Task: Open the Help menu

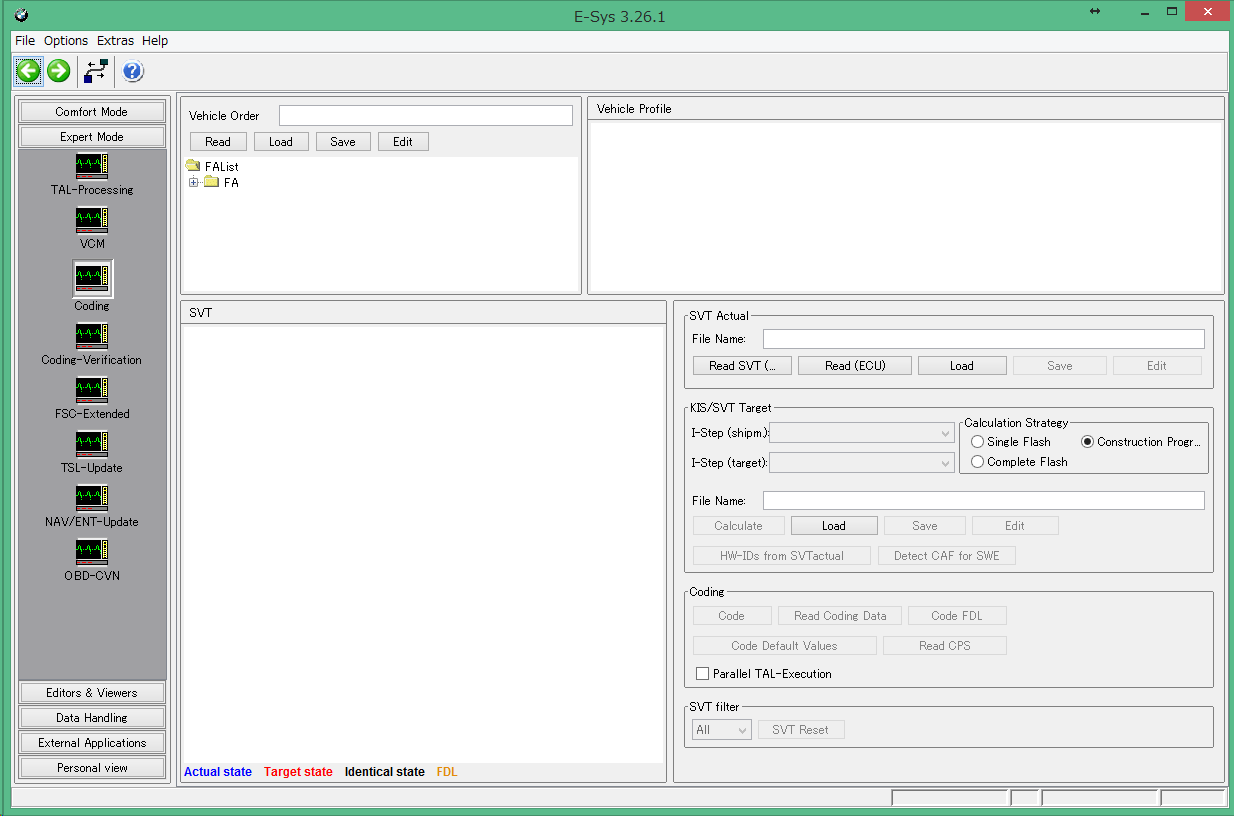Action: 155,41
